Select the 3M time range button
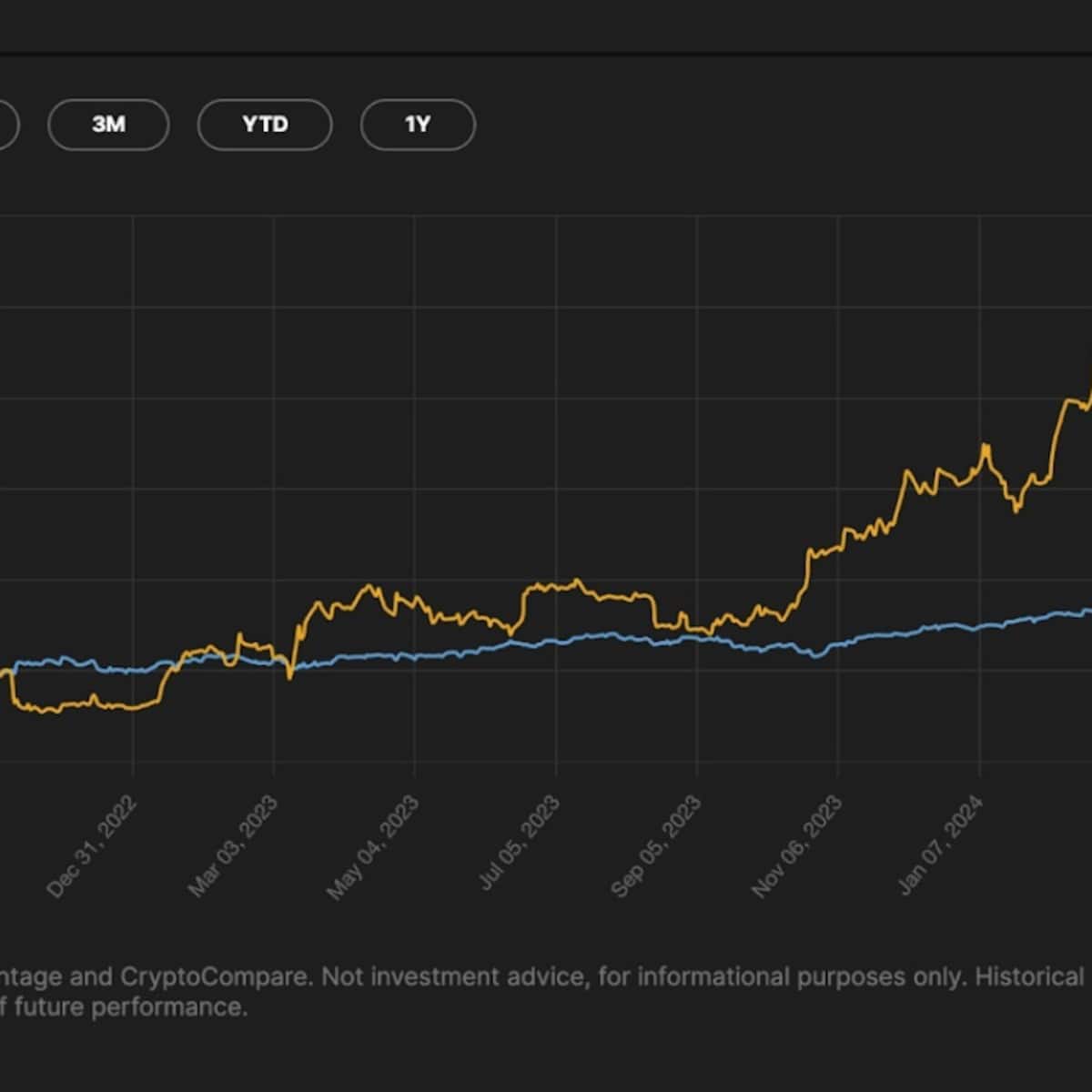The width and height of the screenshot is (1092, 1092). (x=108, y=125)
